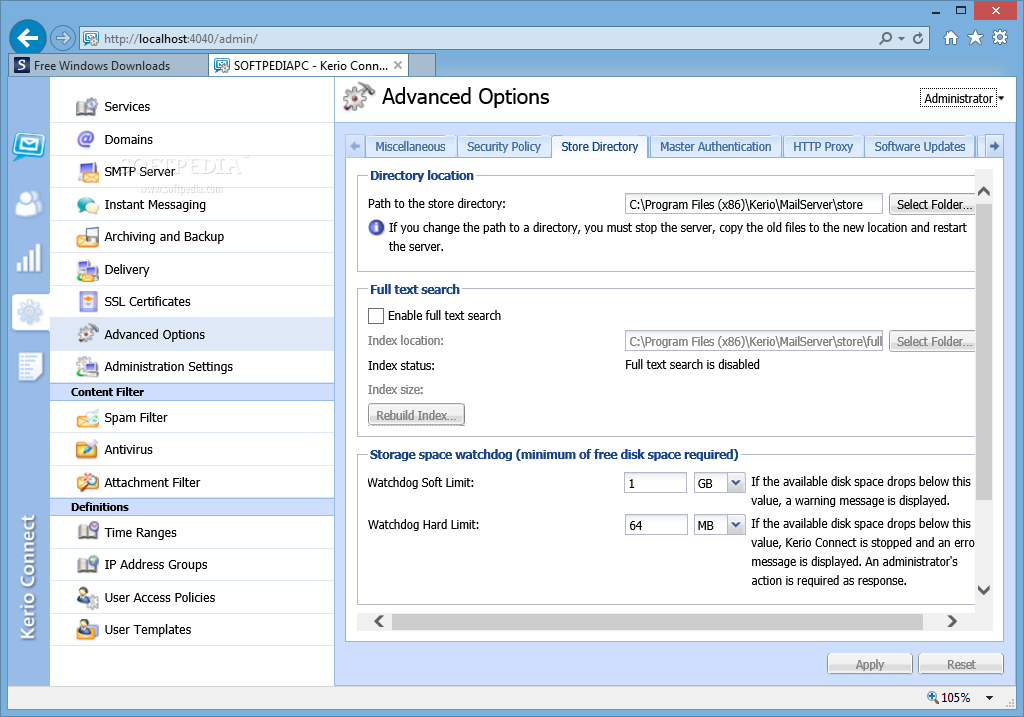Open the configuration gear section in left rail

coord(29,312)
